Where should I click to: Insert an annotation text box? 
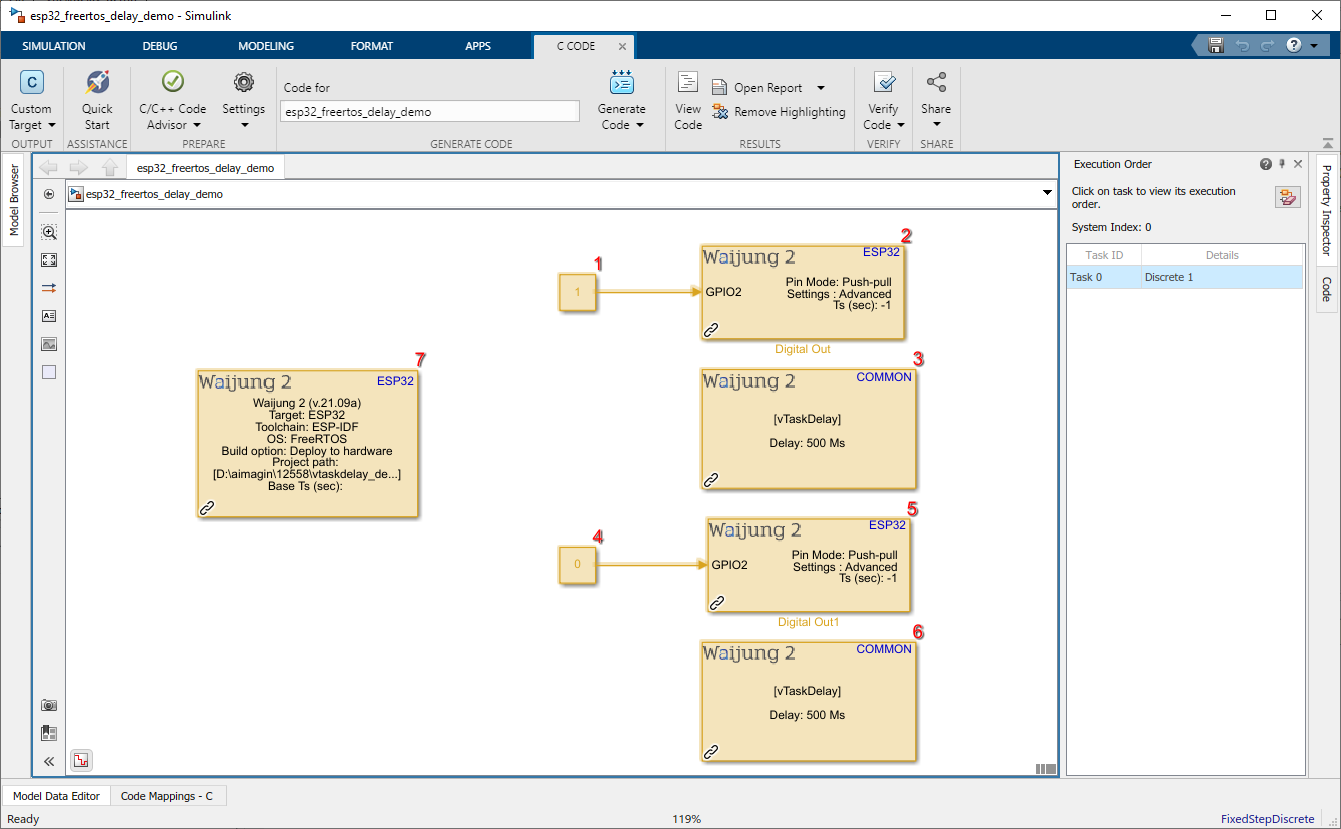pos(49,316)
